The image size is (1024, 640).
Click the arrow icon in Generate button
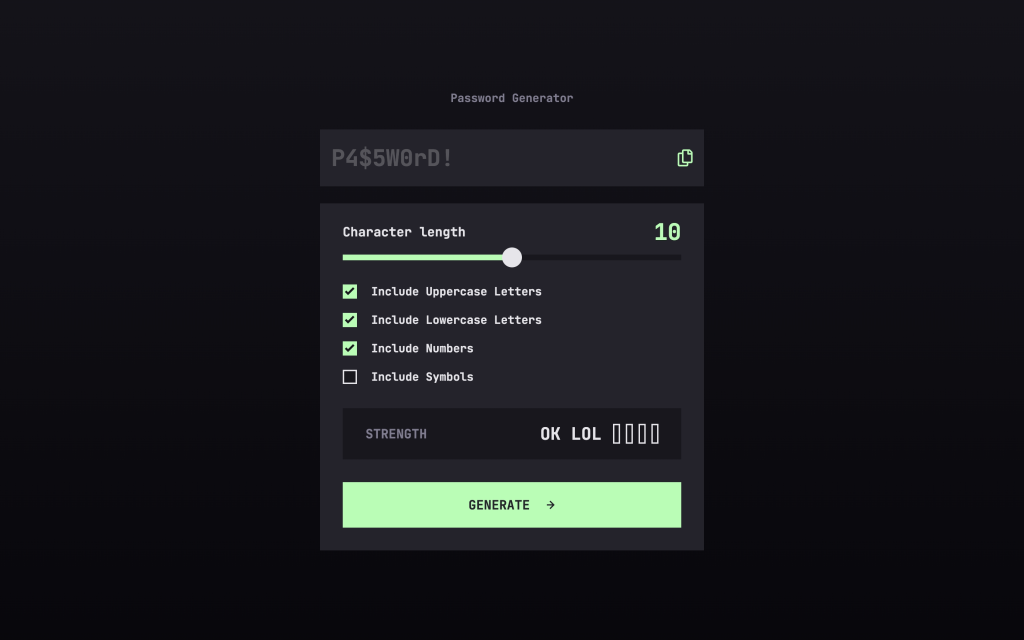pyautogui.click(x=551, y=505)
